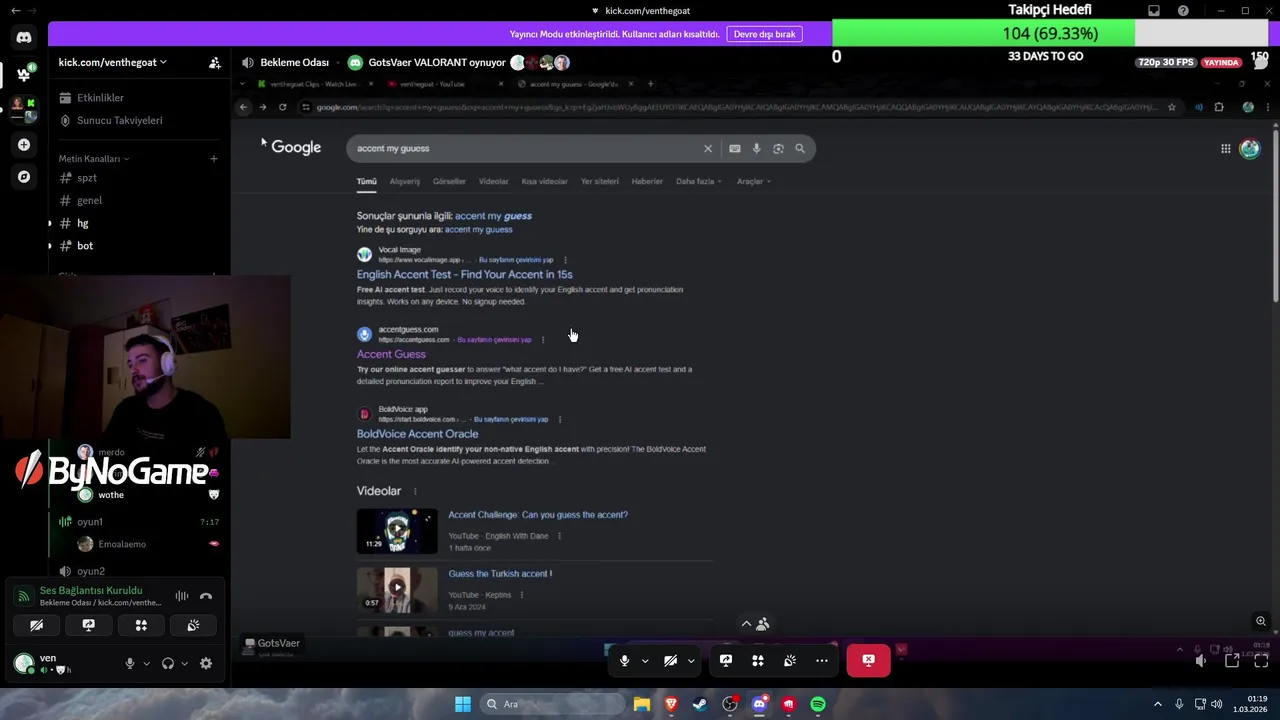The image size is (1280, 720).
Task: Expand kick.com/venthegoat server name menu
Action: pos(112,62)
